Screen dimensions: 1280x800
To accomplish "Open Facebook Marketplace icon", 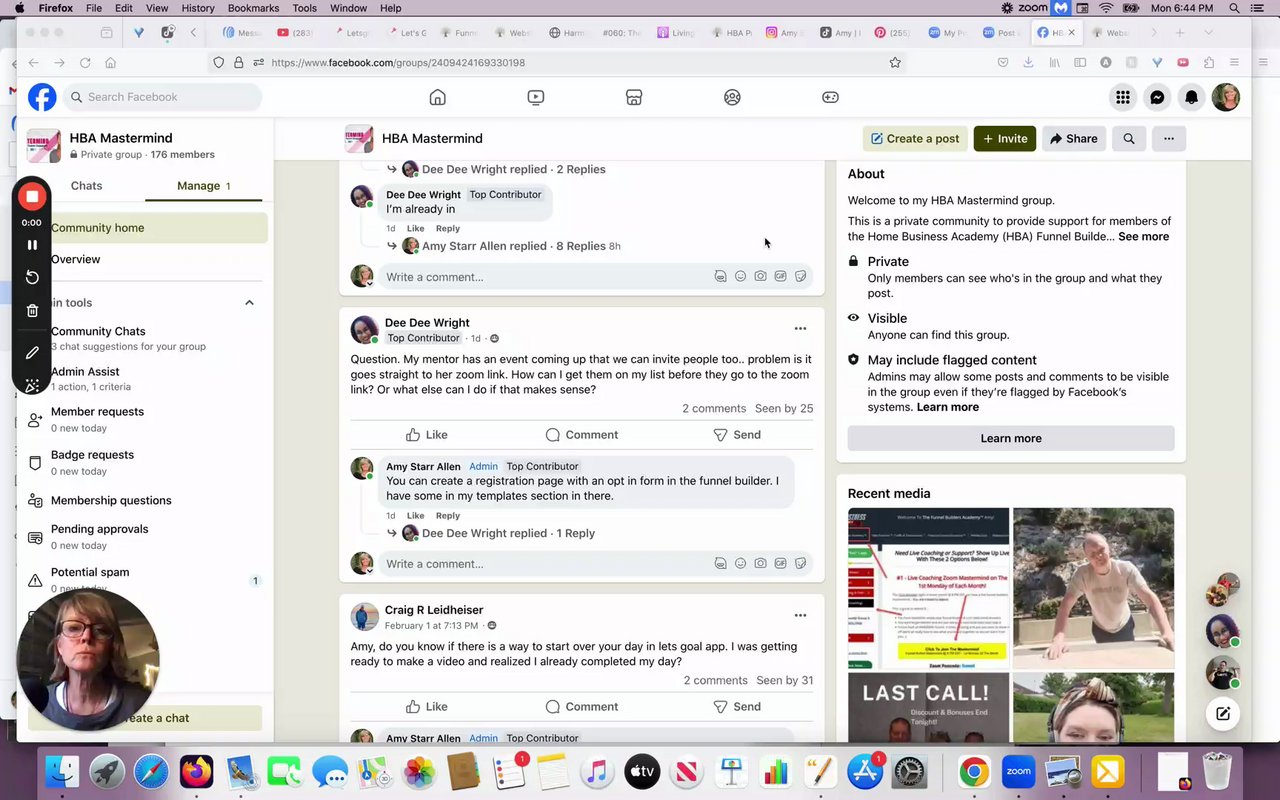I will [634, 97].
